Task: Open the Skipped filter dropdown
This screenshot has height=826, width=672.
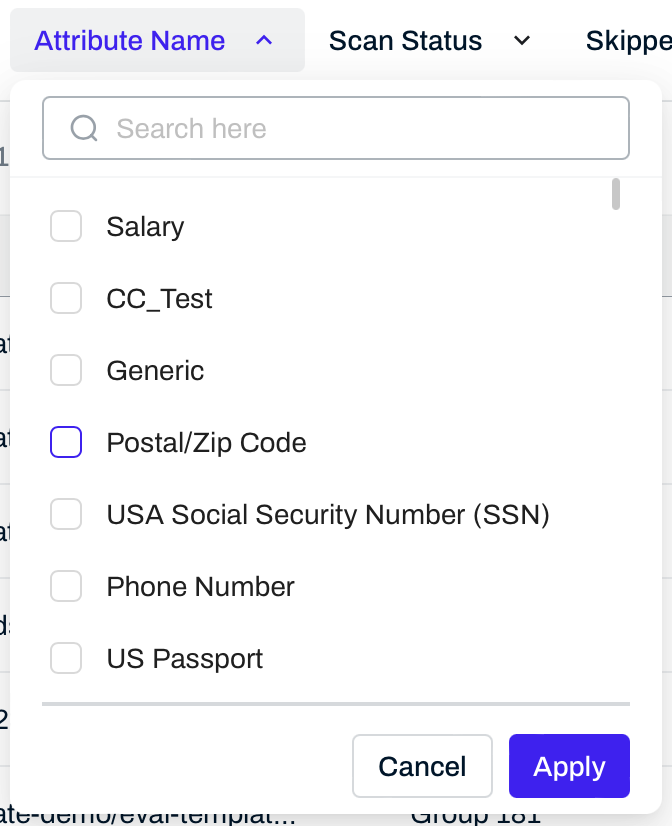Action: pos(628,41)
